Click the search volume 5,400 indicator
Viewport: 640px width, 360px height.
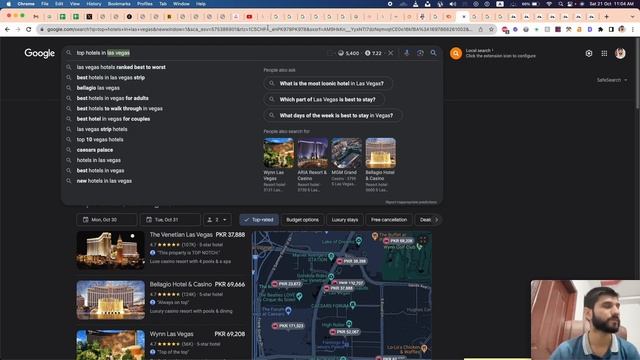pos(348,53)
